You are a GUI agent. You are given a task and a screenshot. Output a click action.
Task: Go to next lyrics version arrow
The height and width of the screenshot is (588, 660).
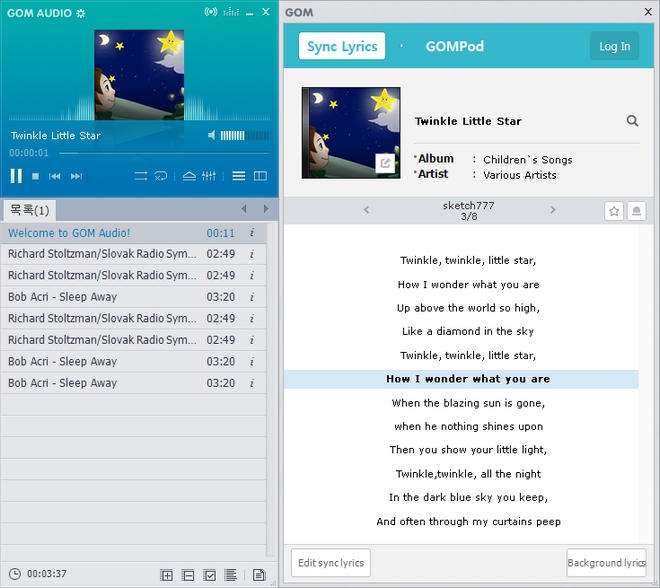coord(553,210)
